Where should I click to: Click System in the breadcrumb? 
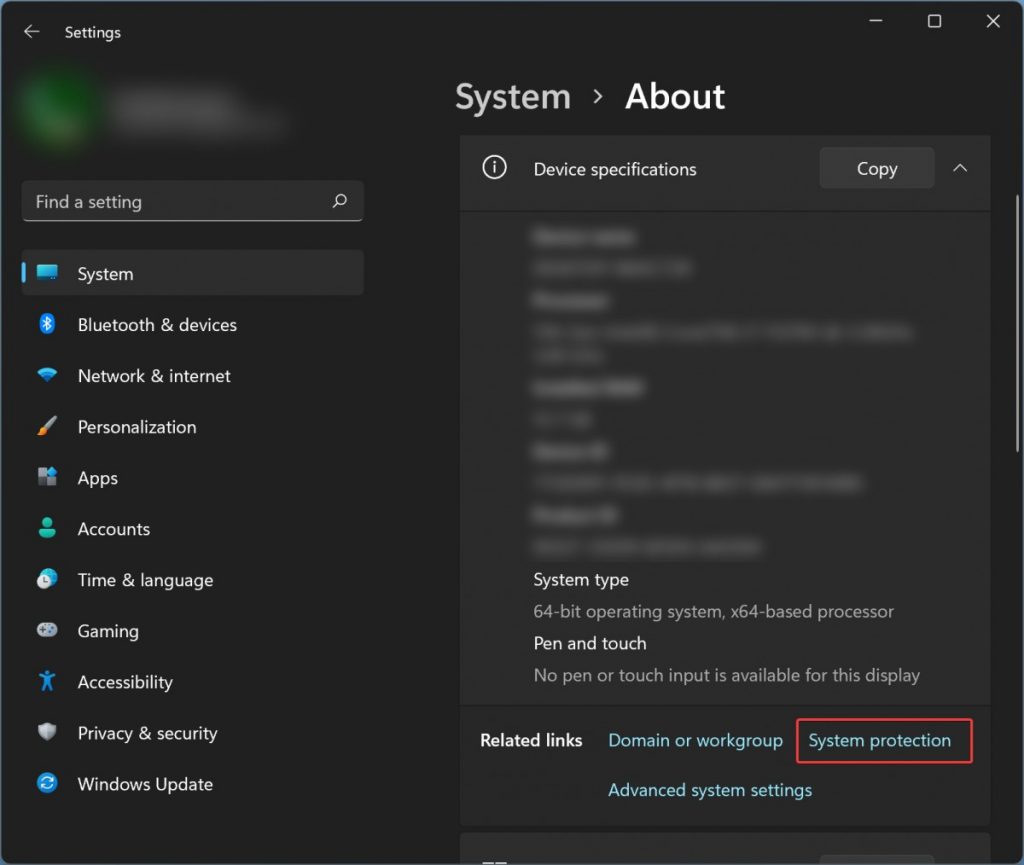513,97
